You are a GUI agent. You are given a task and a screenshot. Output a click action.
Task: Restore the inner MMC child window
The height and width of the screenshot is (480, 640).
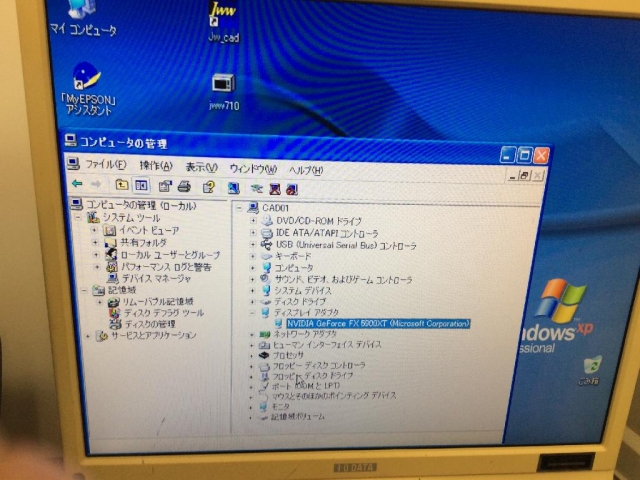(x=524, y=176)
